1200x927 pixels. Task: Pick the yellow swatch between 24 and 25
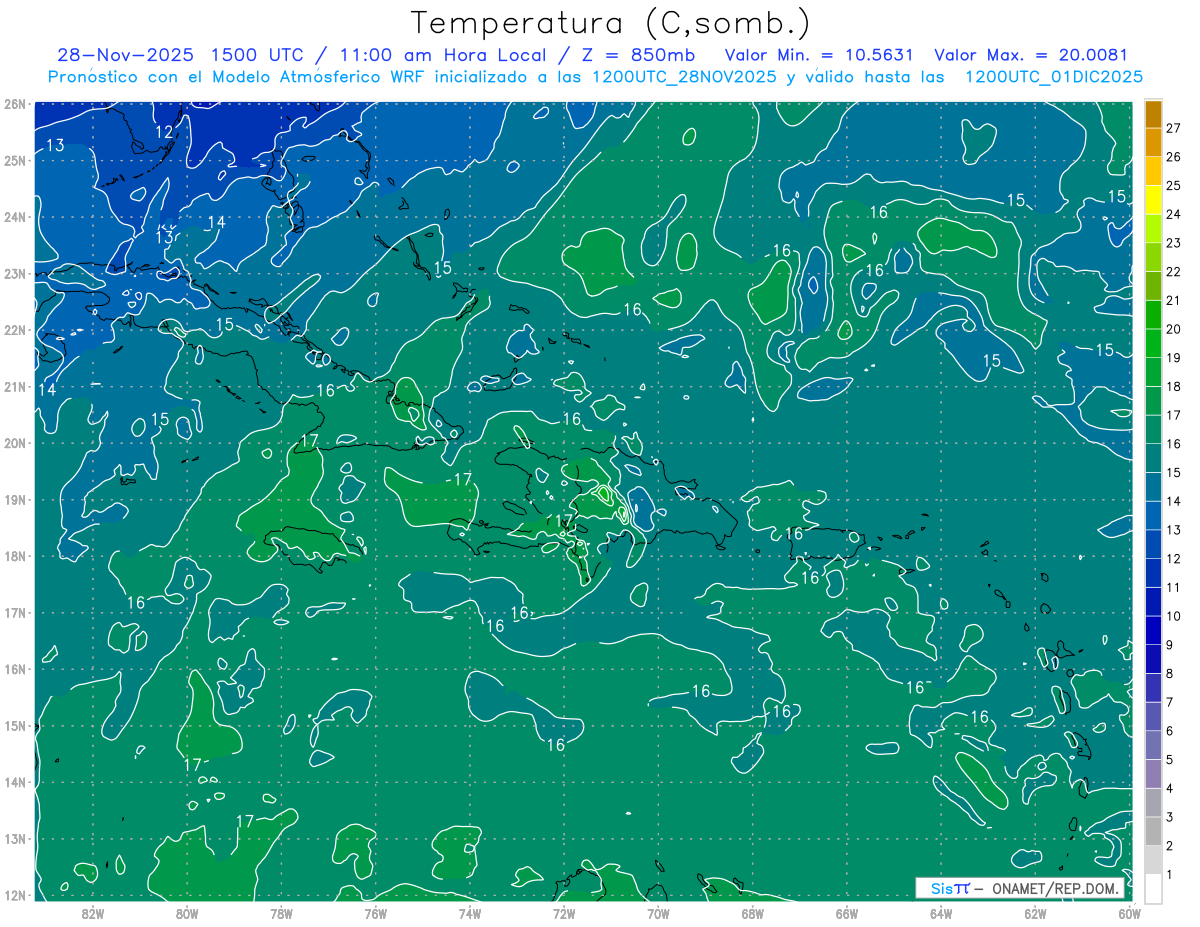[1153, 200]
